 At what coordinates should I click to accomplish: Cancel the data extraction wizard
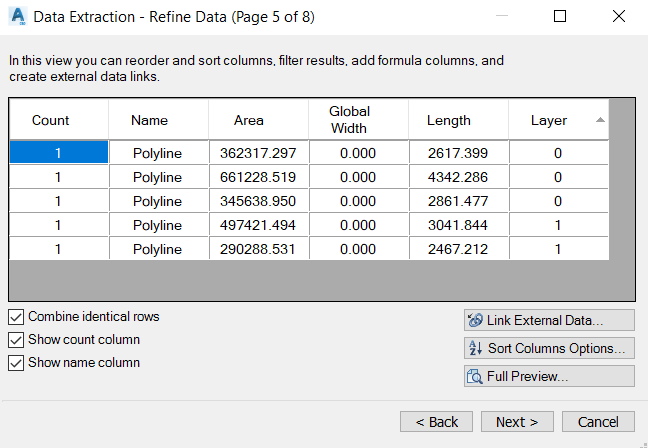point(598,422)
